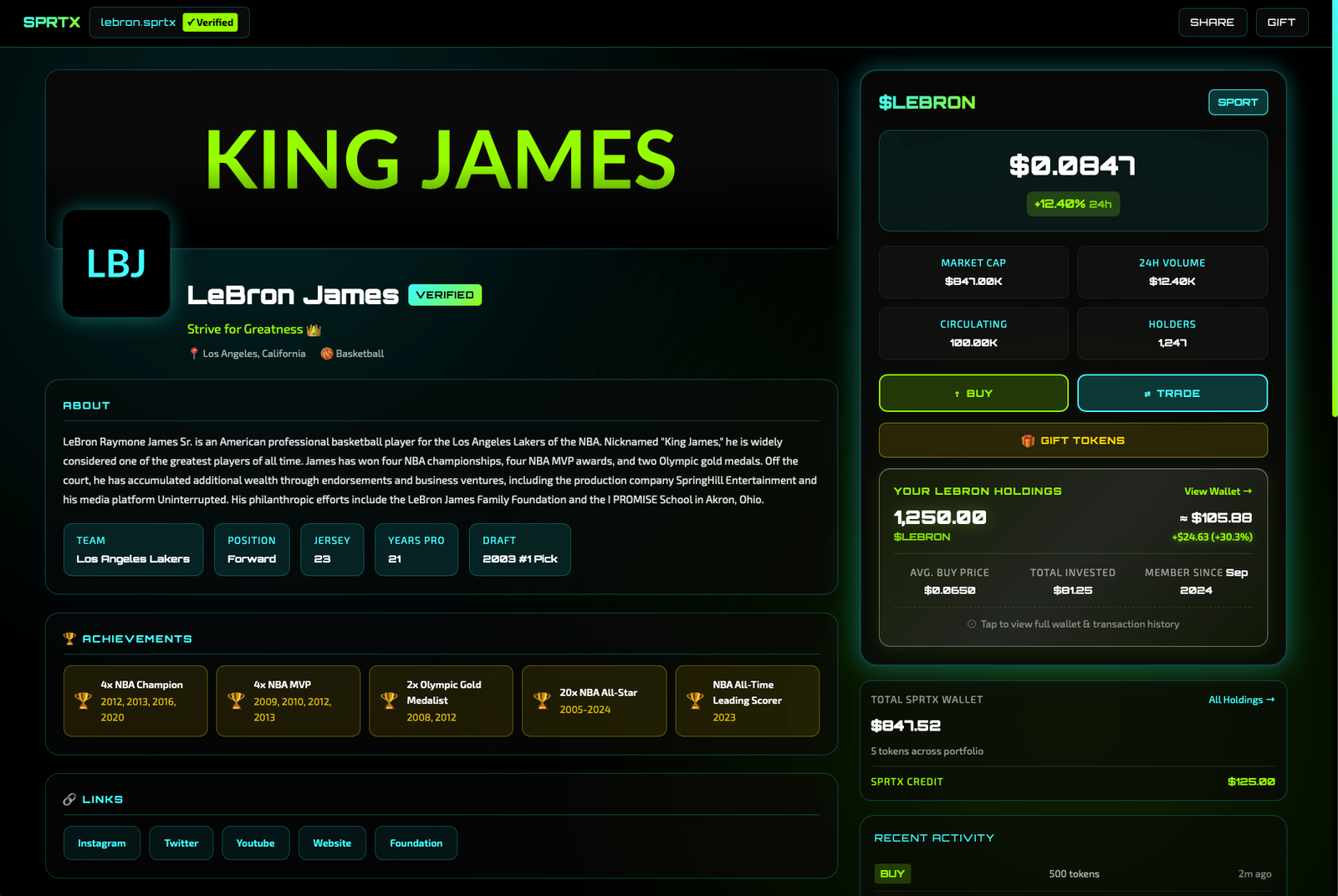Viewport: 1338px width, 896px height.
Task: Open the View Wallet link
Action: tap(1218, 491)
